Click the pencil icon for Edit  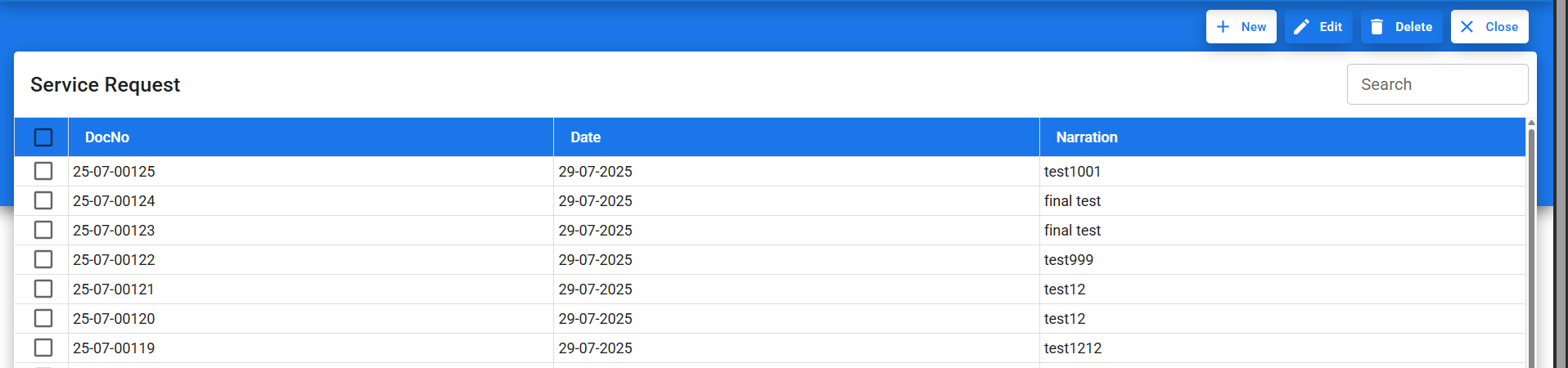(1301, 27)
